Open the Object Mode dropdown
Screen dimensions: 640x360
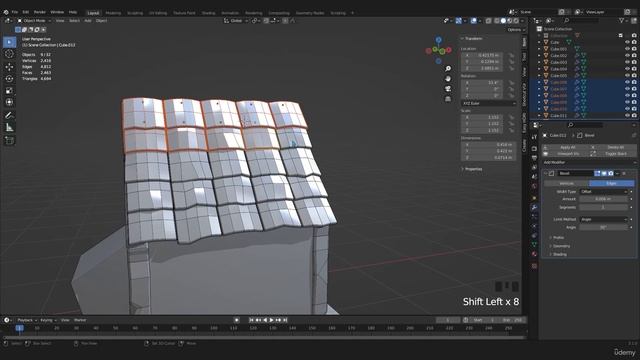[34, 20]
